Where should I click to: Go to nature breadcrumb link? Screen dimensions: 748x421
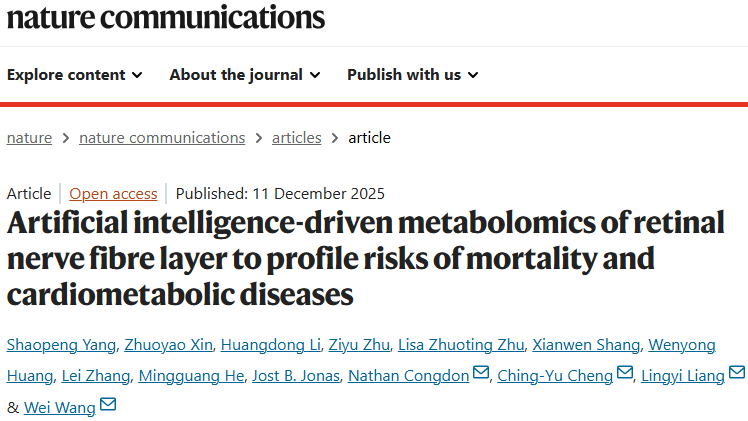tap(29, 138)
